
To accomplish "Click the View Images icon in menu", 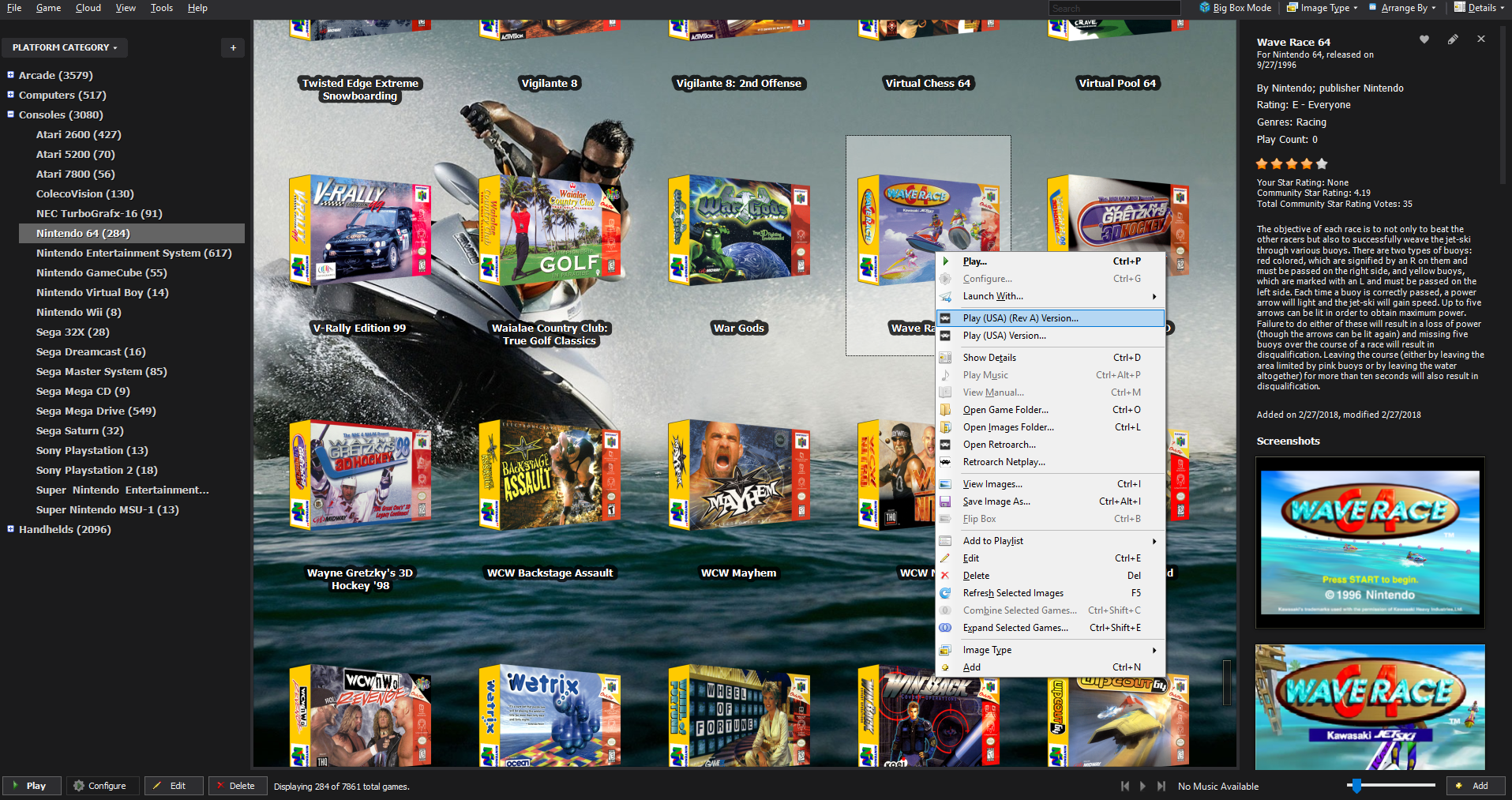I will (x=945, y=484).
